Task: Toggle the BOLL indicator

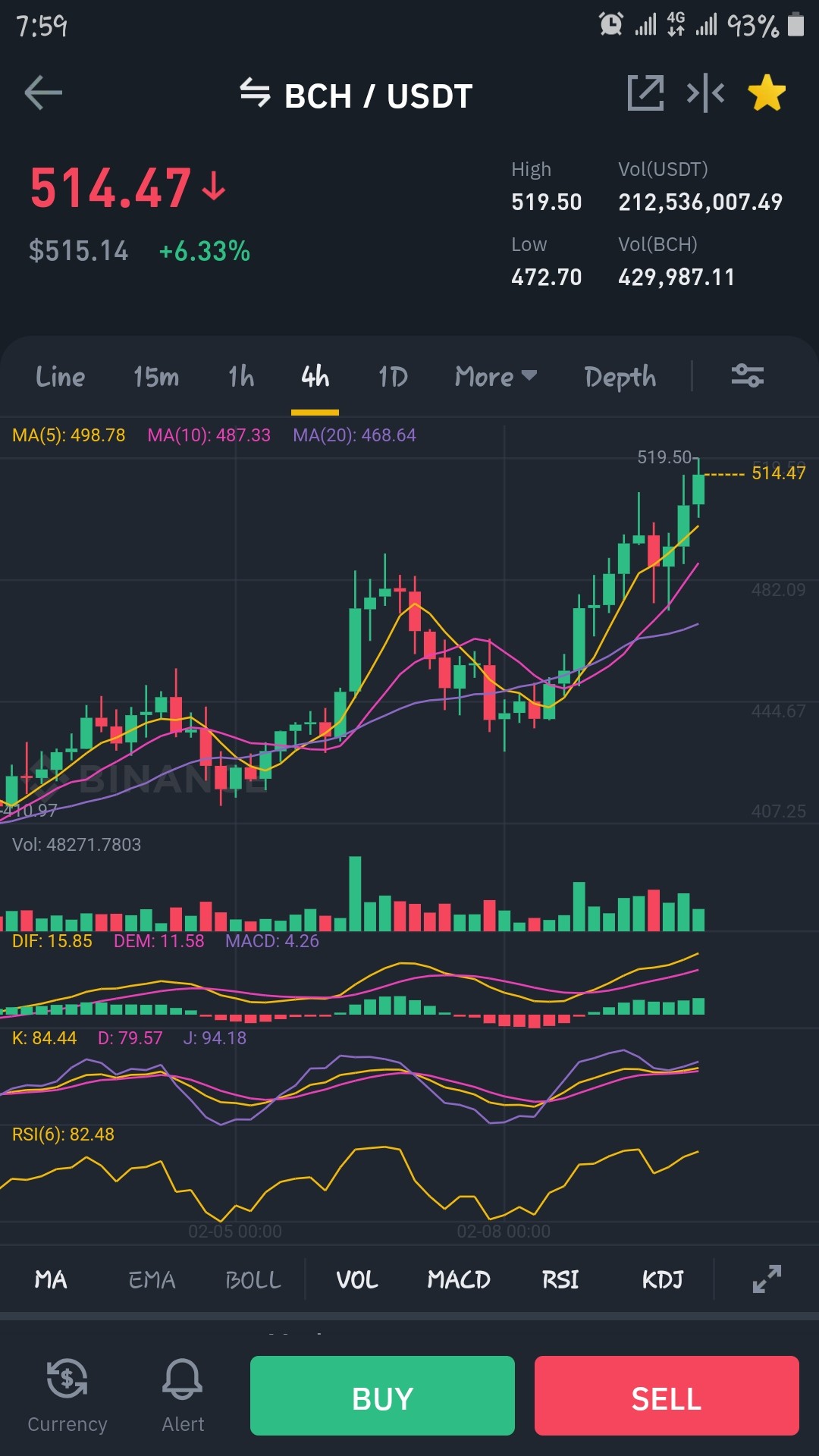Action: point(253,1280)
